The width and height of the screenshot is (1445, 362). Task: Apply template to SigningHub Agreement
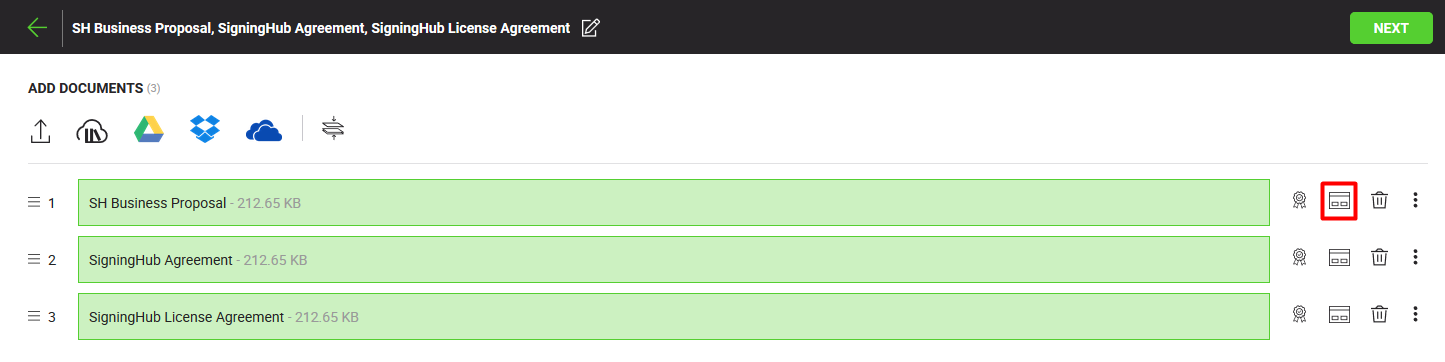tap(1339, 258)
